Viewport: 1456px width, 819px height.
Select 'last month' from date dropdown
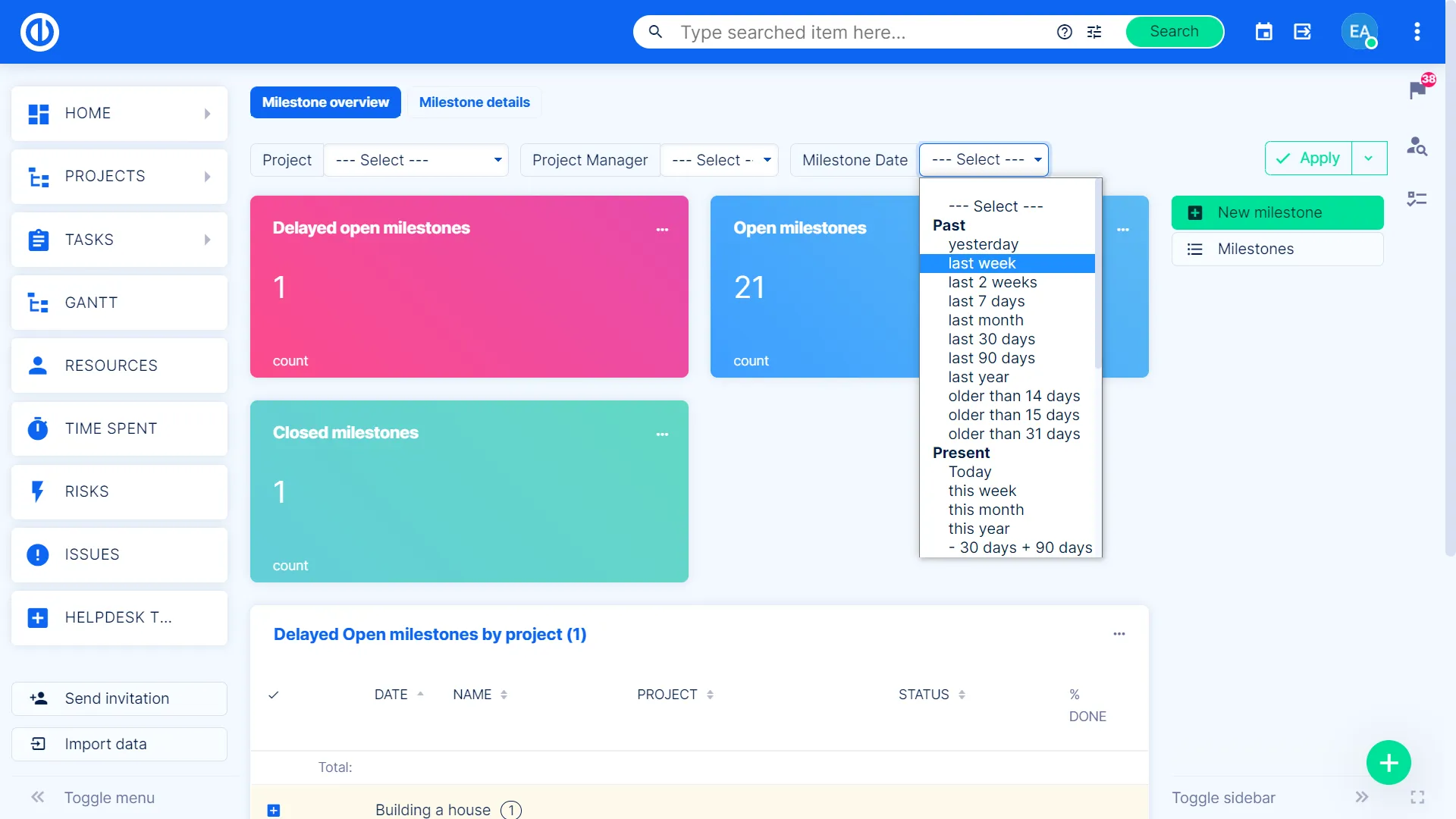click(985, 320)
